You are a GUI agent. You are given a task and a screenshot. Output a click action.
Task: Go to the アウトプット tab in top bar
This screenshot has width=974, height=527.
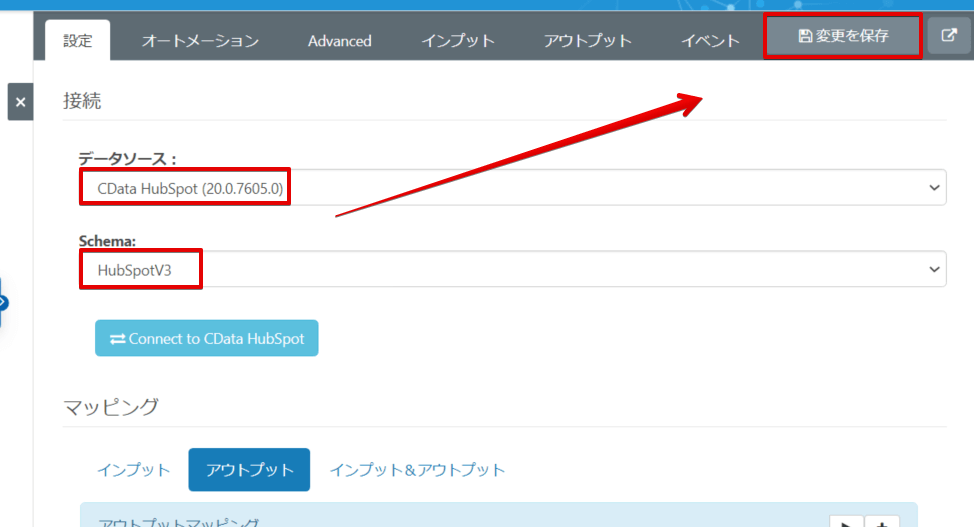[x=588, y=41]
